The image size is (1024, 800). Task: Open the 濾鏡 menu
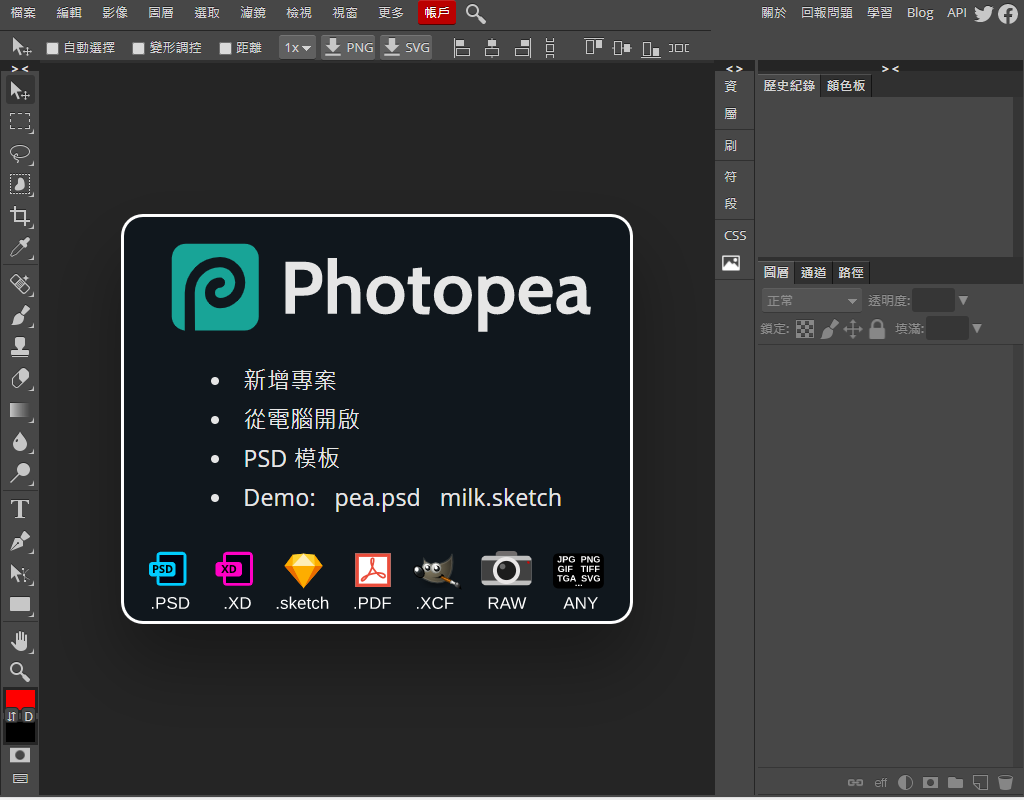point(253,13)
